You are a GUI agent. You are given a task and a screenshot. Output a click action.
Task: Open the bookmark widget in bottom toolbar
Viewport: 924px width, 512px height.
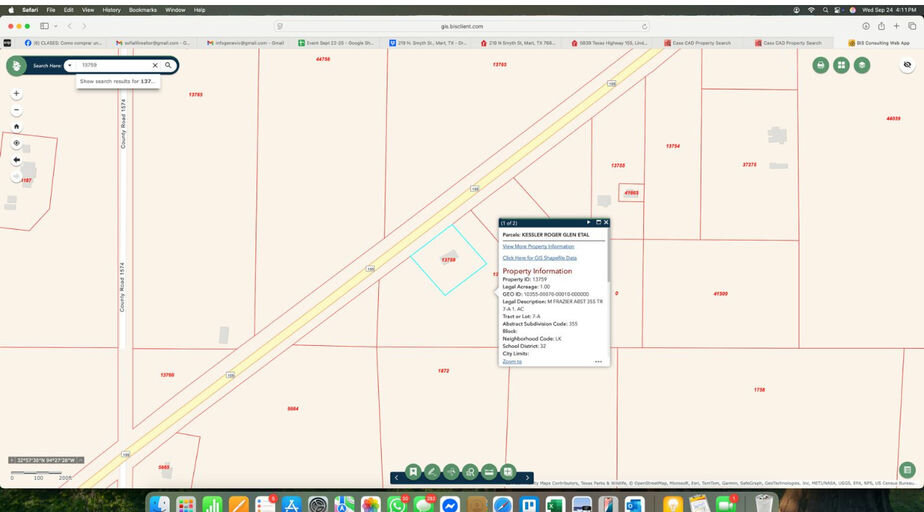coord(412,472)
